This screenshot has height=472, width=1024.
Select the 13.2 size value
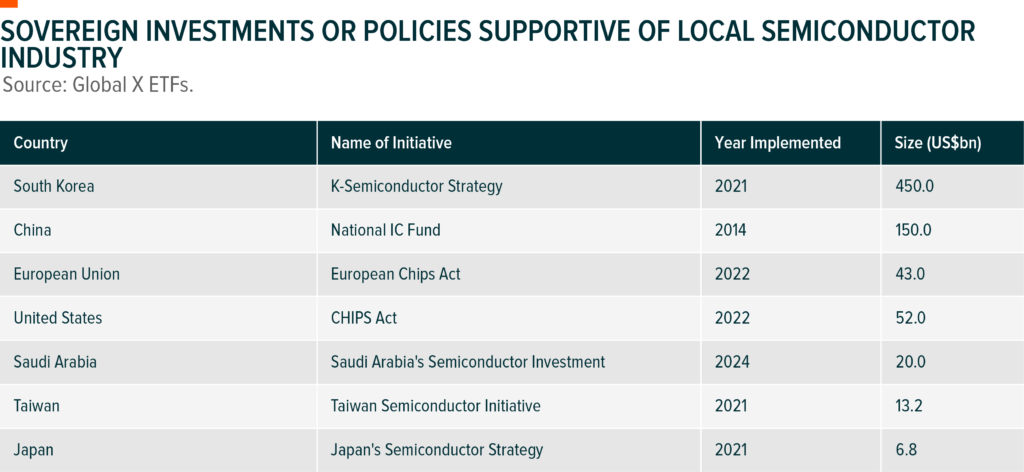(x=909, y=406)
